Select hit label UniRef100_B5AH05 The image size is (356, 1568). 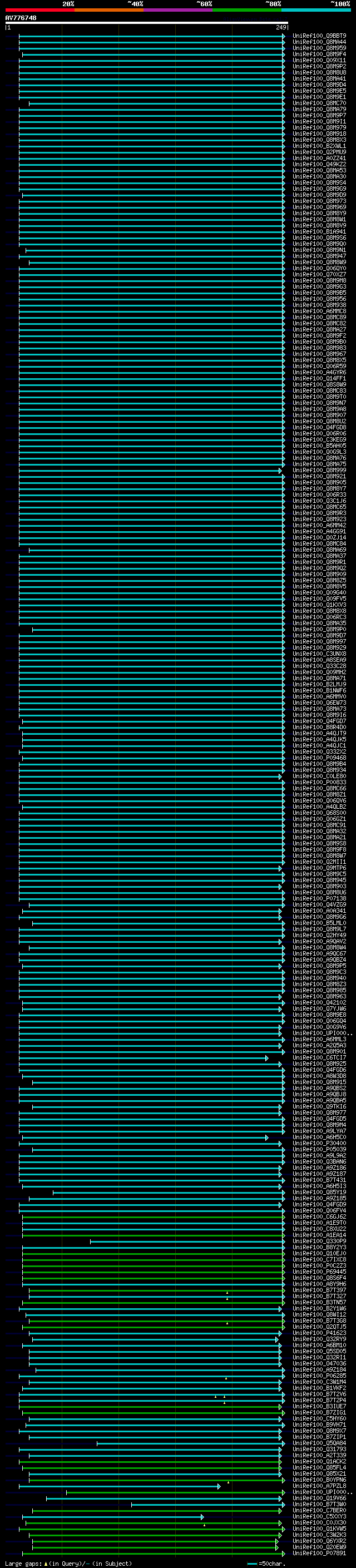[319, 446]
